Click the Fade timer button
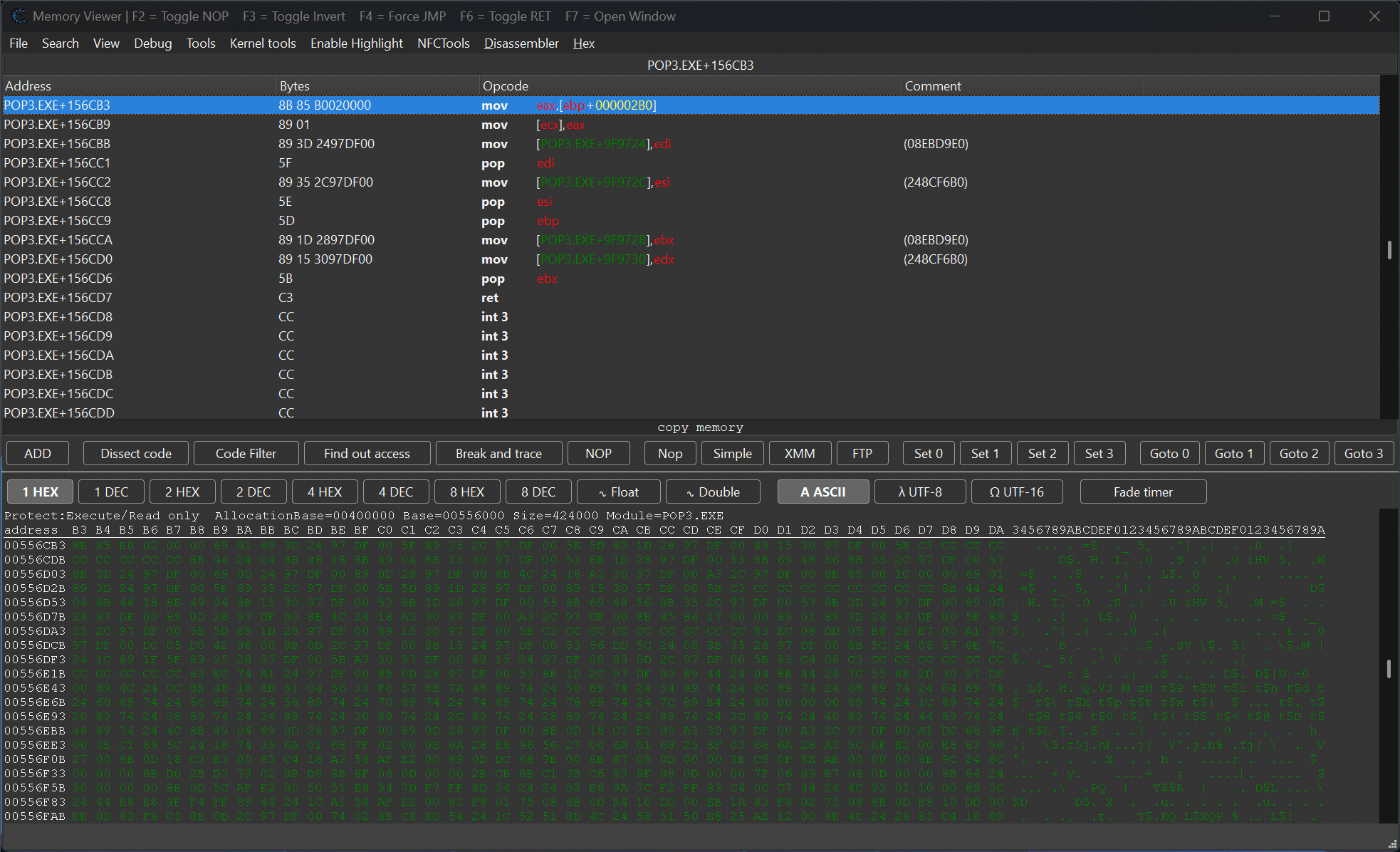The image size is (1400, 852). (1143, 492)
